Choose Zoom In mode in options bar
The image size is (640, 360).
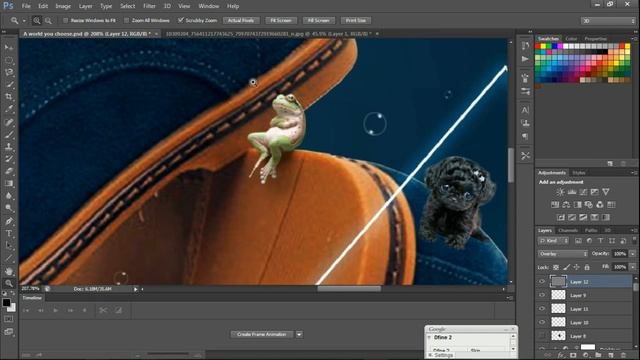[x=37, y=20]
